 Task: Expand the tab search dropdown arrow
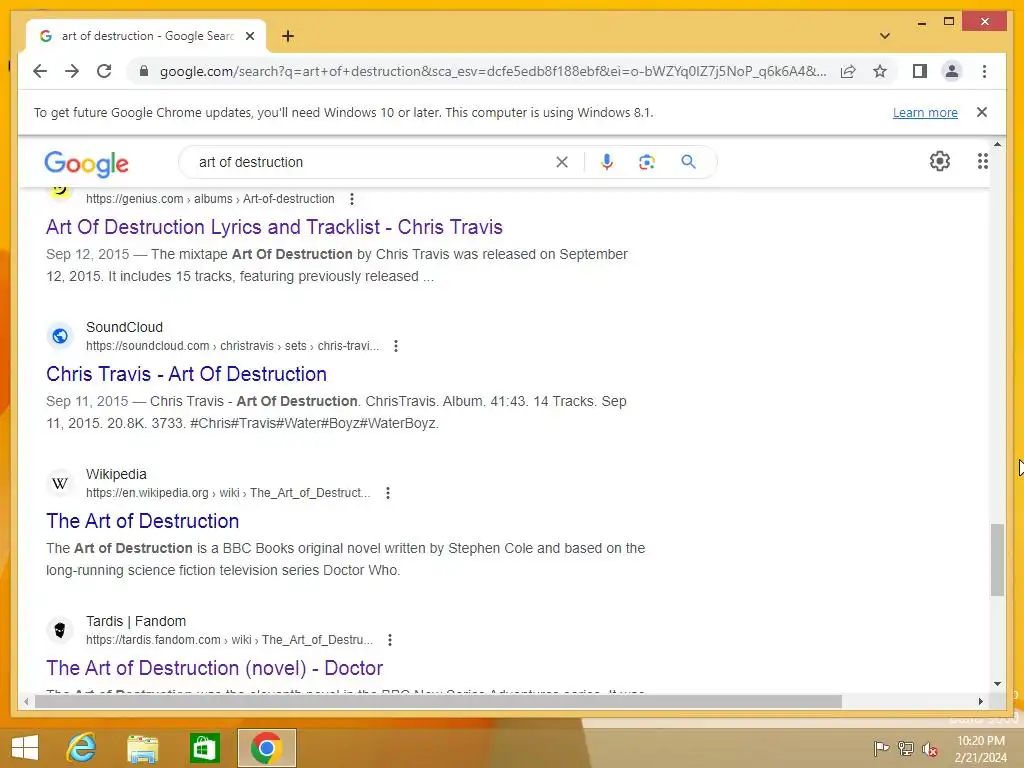click(x=885, y=36)
